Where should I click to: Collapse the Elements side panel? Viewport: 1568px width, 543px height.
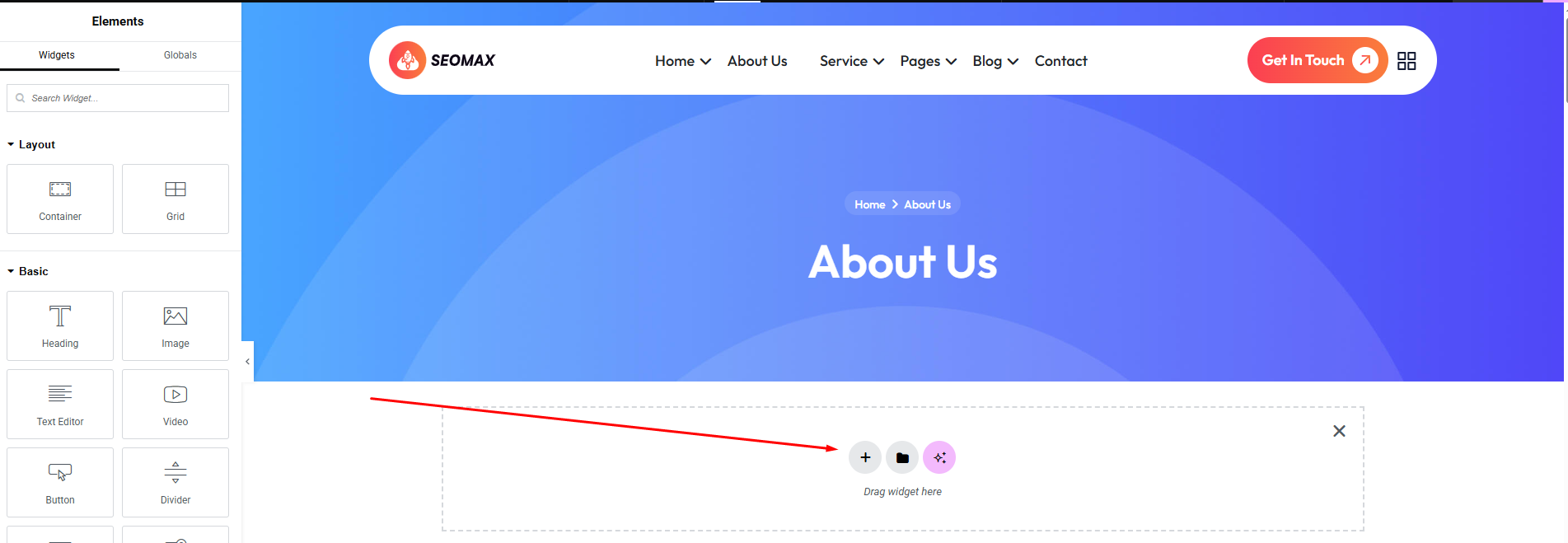tap(247, 361)
